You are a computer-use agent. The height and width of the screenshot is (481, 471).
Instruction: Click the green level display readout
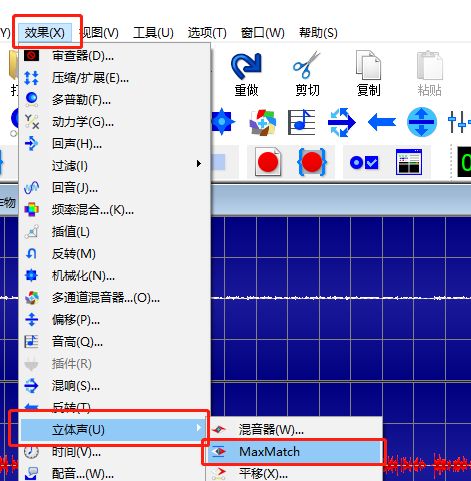pyautogui.click(x=464, y=162)
